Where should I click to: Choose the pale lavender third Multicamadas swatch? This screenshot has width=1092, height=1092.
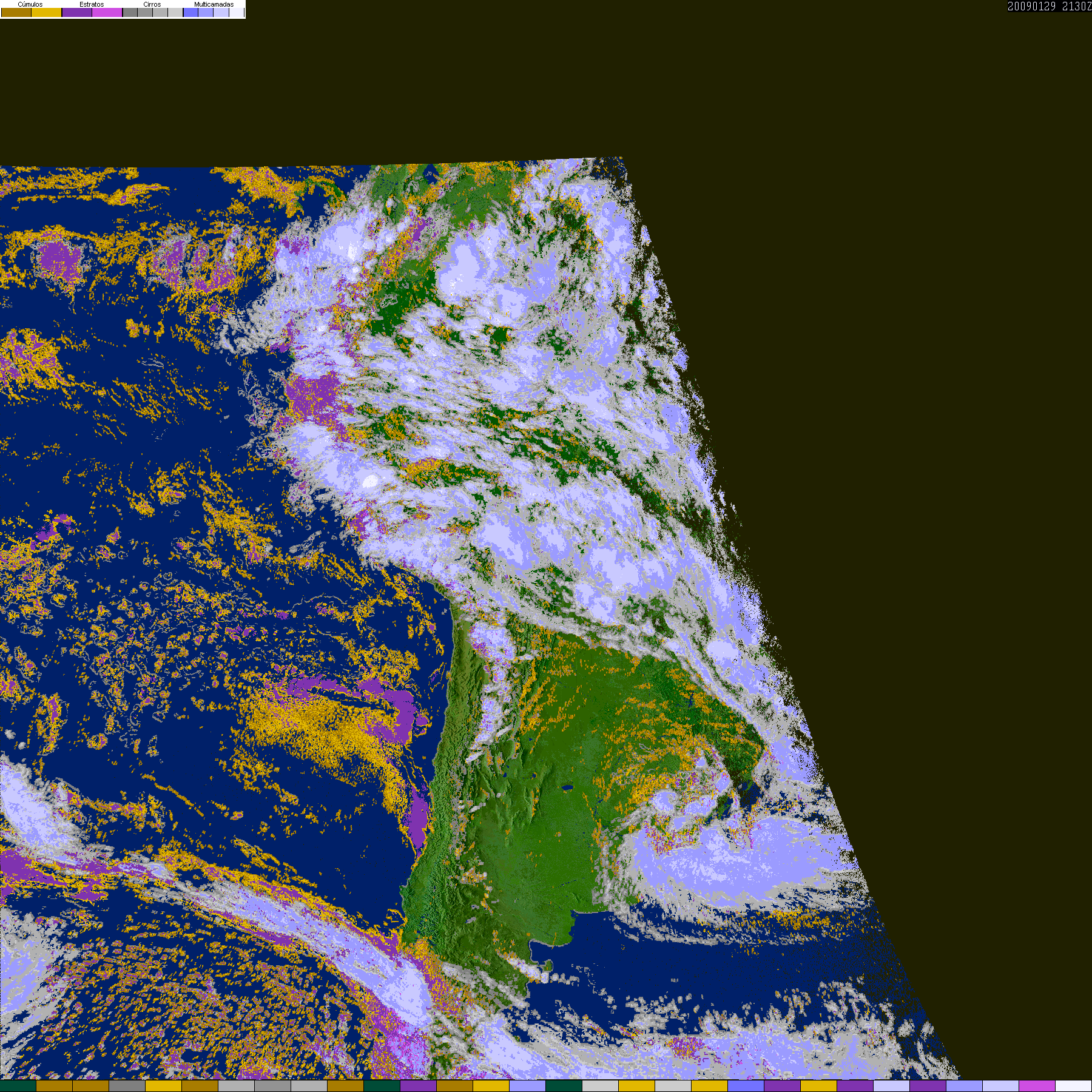click(221, 12)
